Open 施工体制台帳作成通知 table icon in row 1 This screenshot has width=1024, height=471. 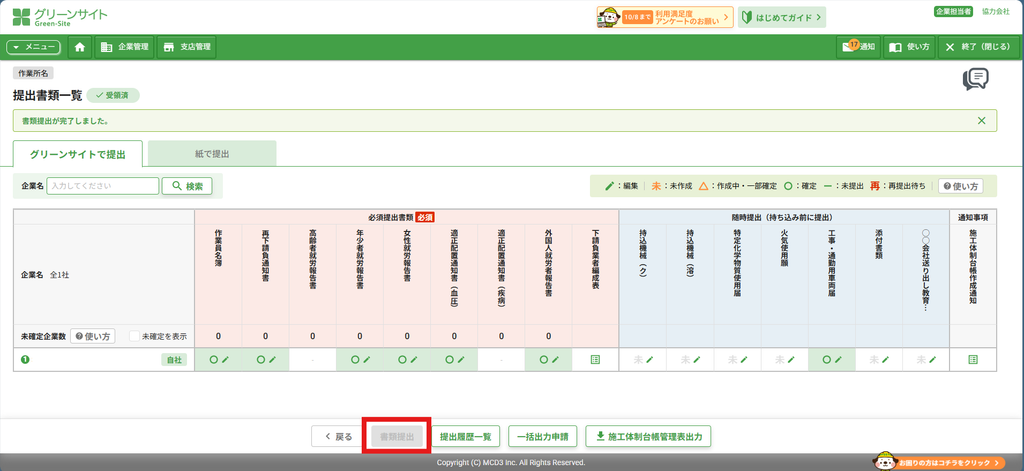973,359
